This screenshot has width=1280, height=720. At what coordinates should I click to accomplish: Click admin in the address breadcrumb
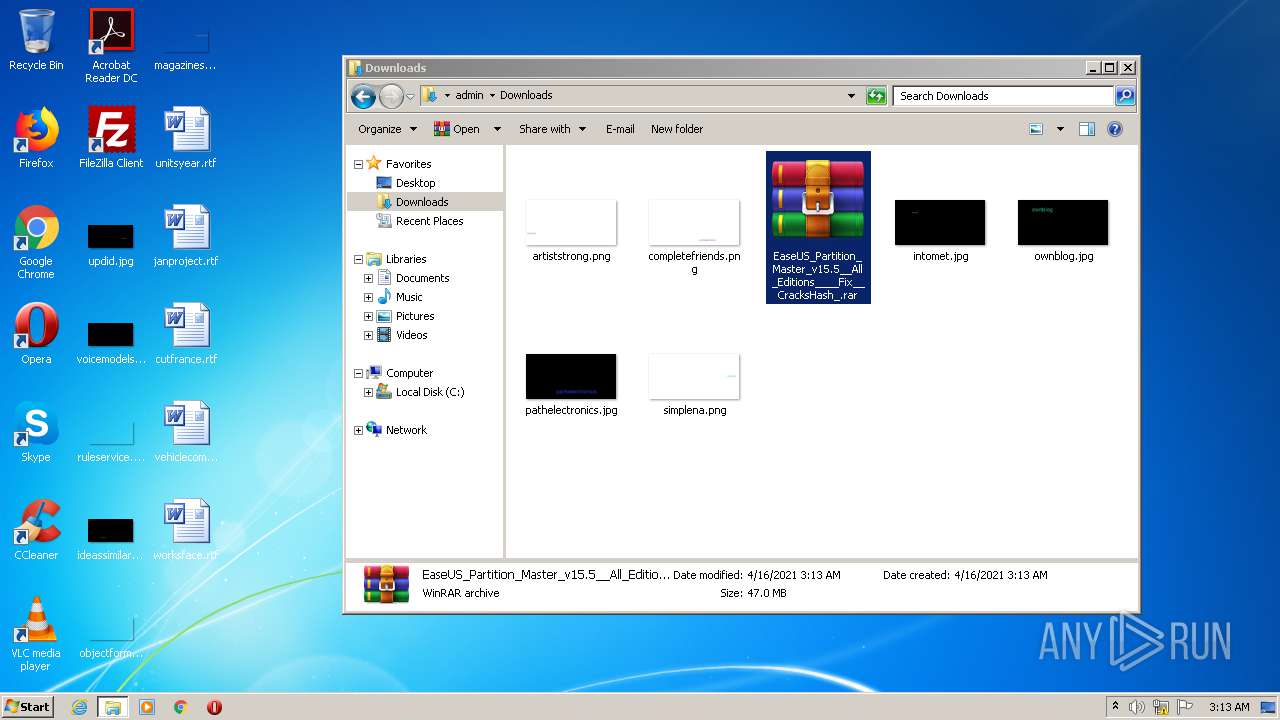coord(469,96)
